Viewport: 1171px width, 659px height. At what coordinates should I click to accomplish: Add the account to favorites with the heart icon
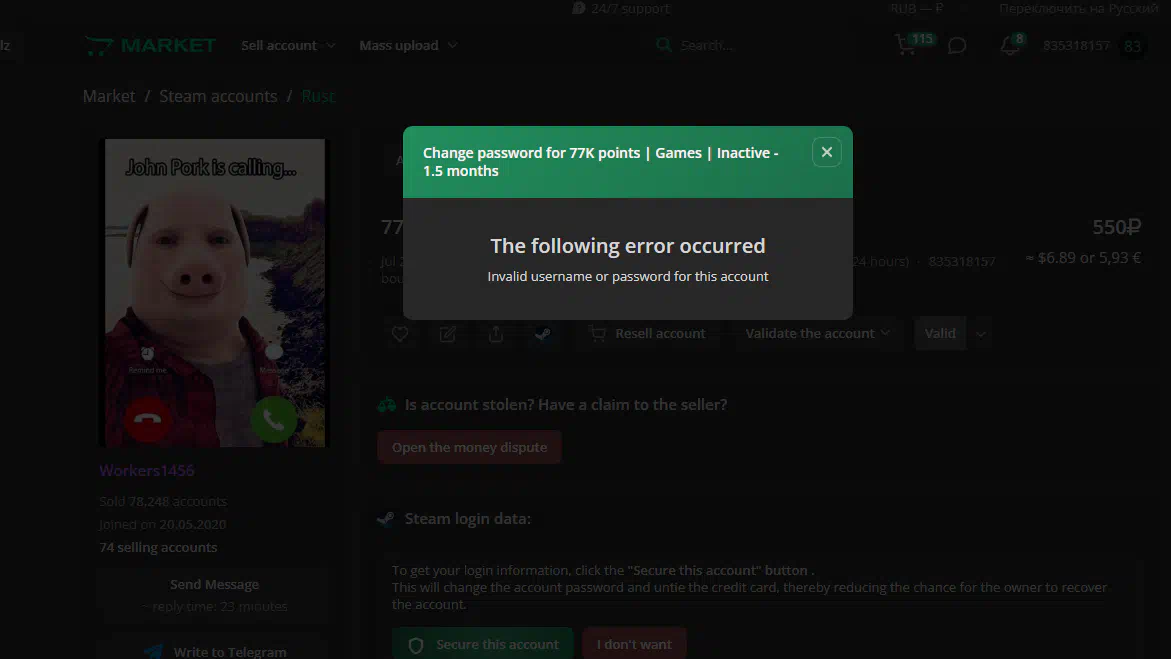[x=400, y=334]
